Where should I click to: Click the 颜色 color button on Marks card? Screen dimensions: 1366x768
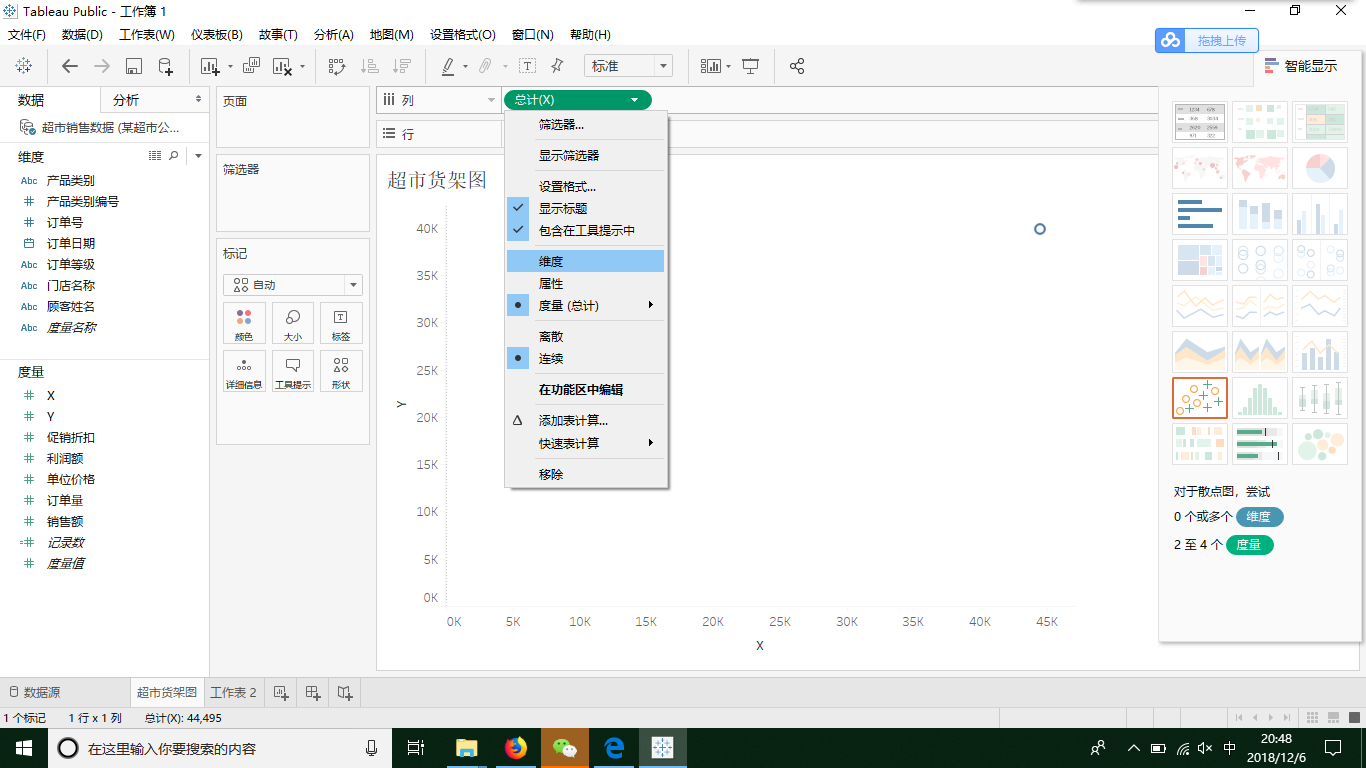click(244, 322)
